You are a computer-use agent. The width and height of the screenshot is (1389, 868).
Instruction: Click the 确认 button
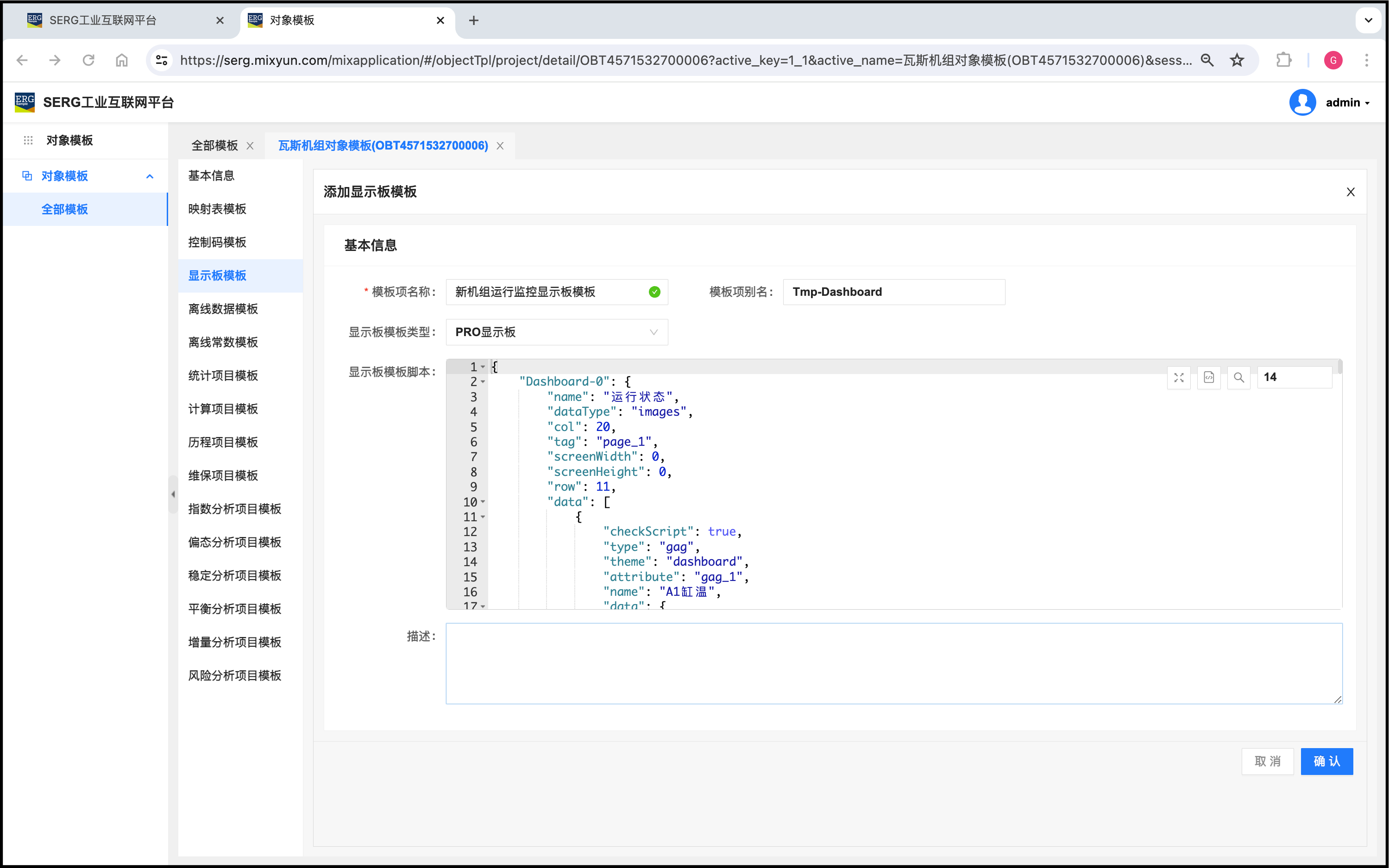(x=1326, y=761)
